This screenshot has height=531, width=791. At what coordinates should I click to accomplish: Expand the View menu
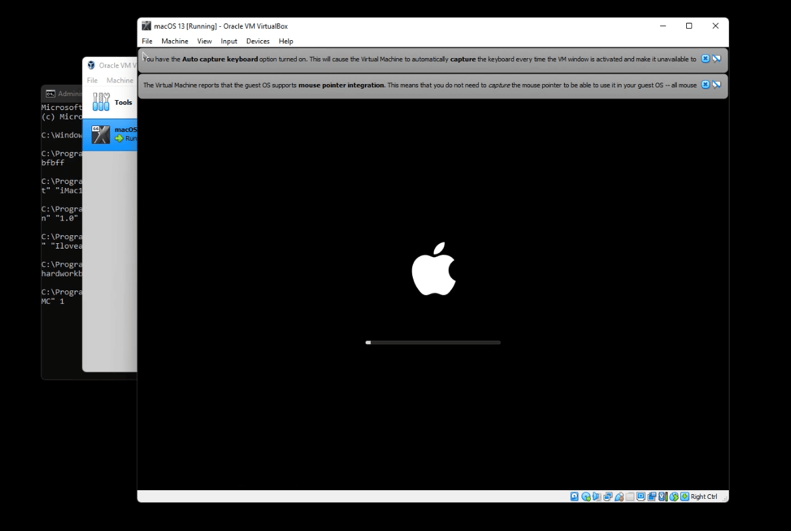click(204, 41)
